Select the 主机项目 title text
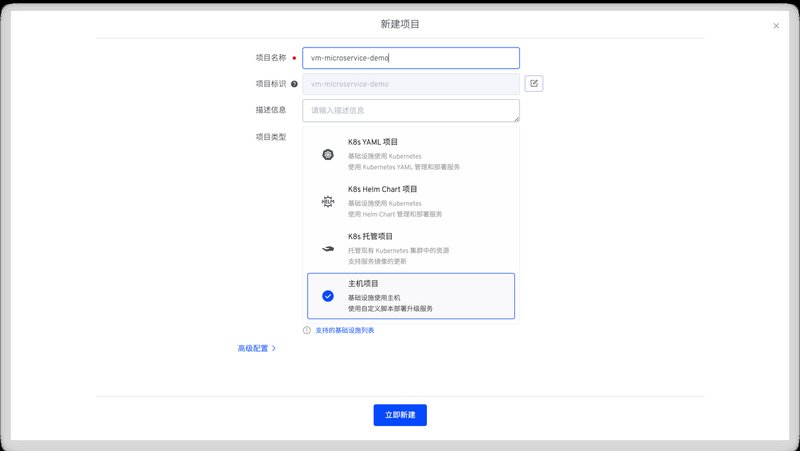800x451 pixels. pos(363,284)
